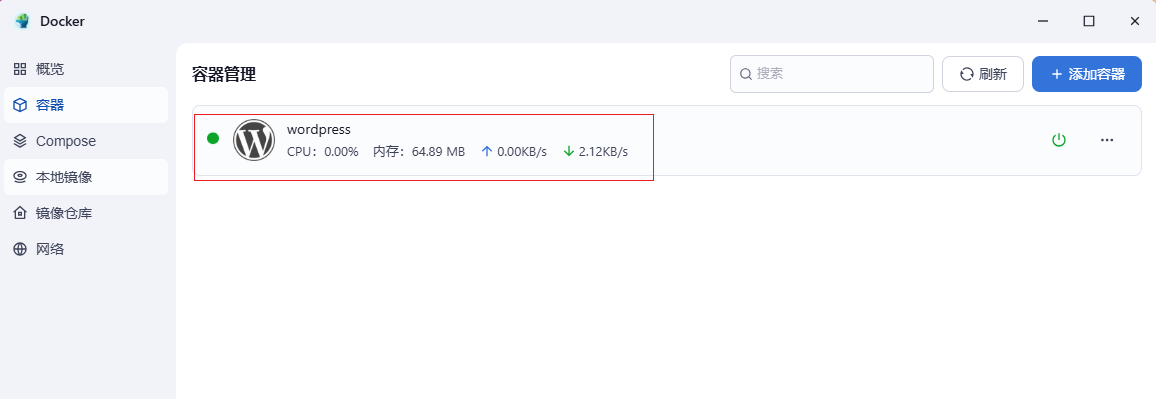Click the 刷新 refresh button
This screenshot has width=1156, height=399.
click(983, 74)
